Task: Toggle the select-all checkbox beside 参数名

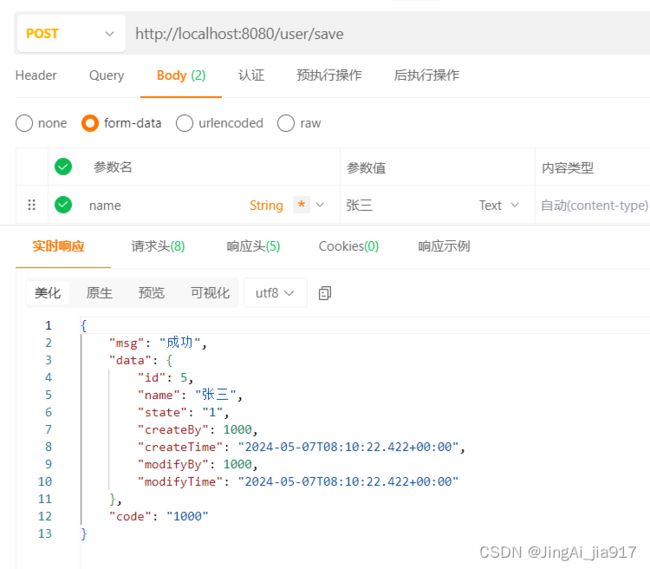Action: 63,167
